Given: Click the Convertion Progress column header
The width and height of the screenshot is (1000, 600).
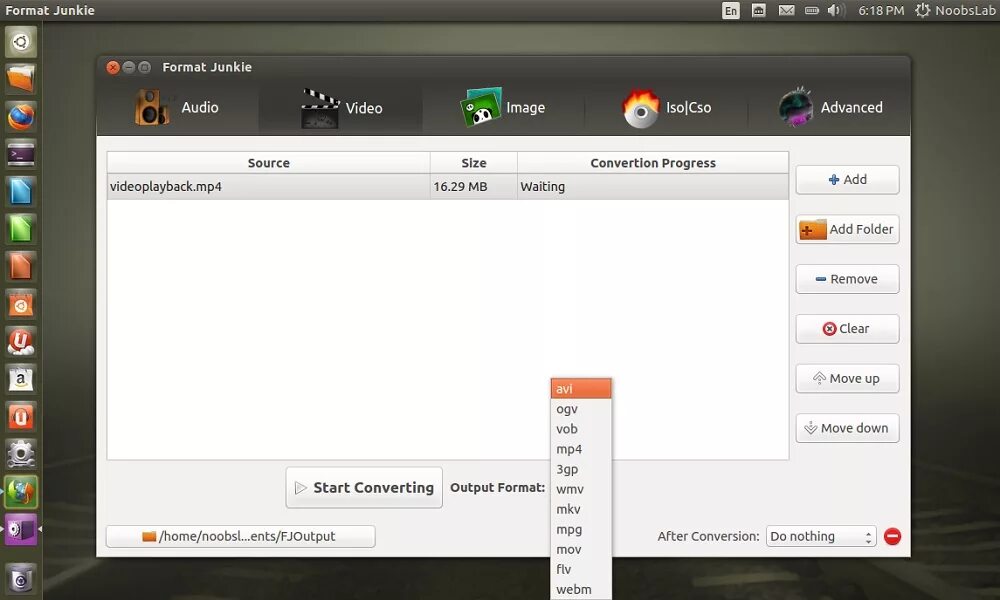Looking at the screenshot, I should click(653, 163).
